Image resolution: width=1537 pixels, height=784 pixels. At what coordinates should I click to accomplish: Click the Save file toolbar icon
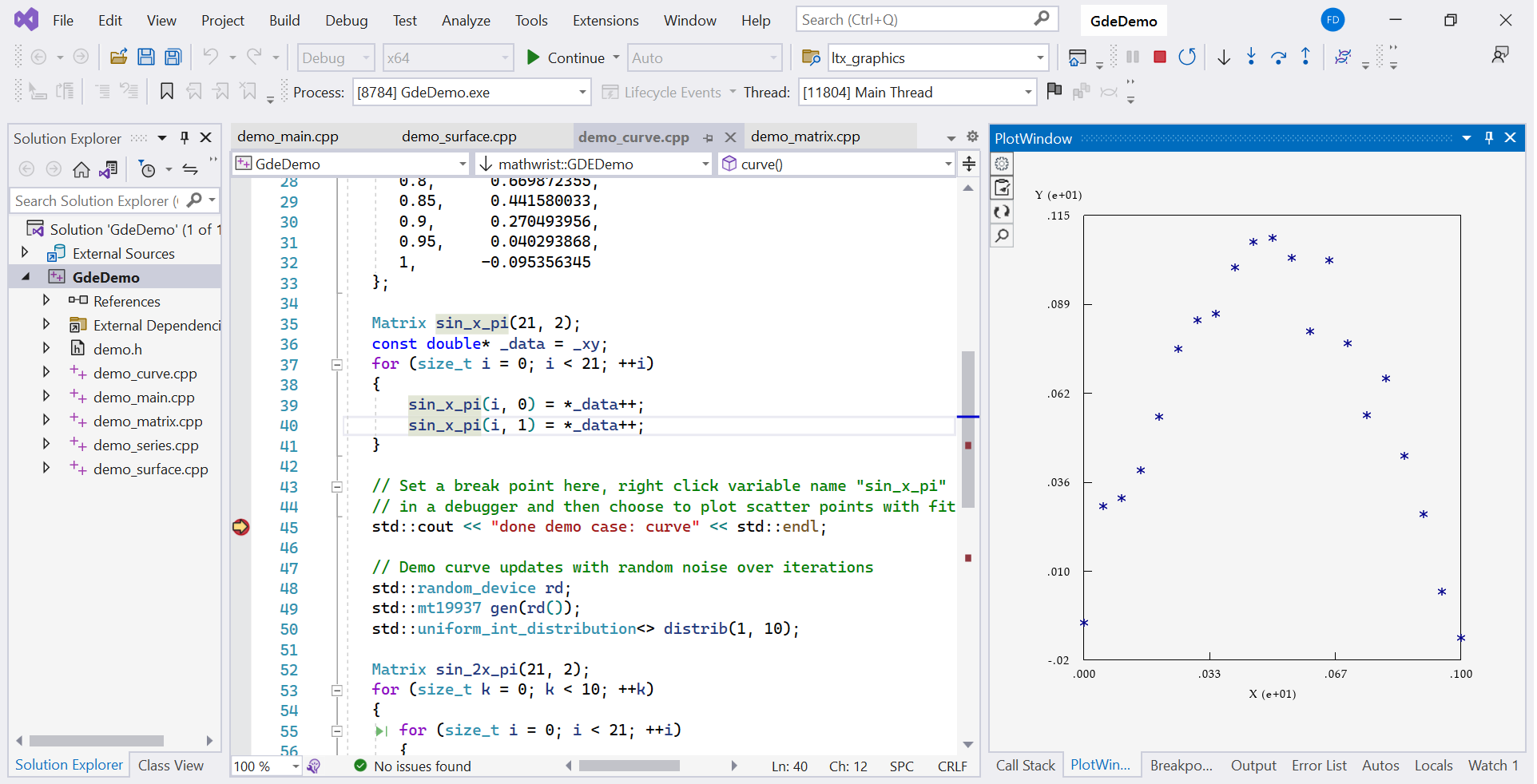click(x=146, y=57)
